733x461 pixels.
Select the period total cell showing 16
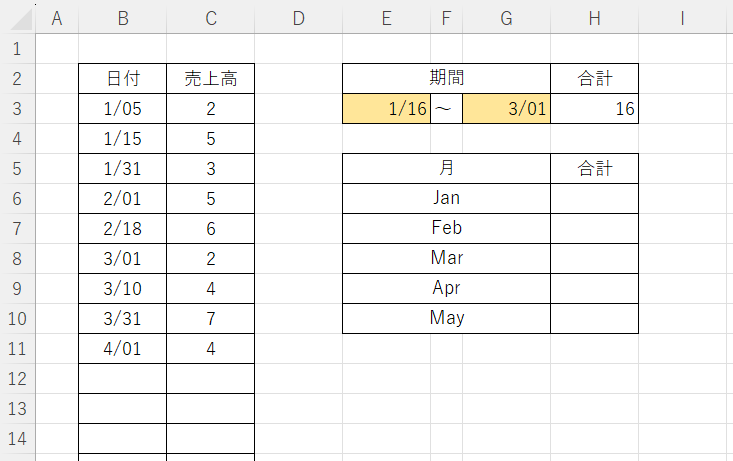(594, 109)
